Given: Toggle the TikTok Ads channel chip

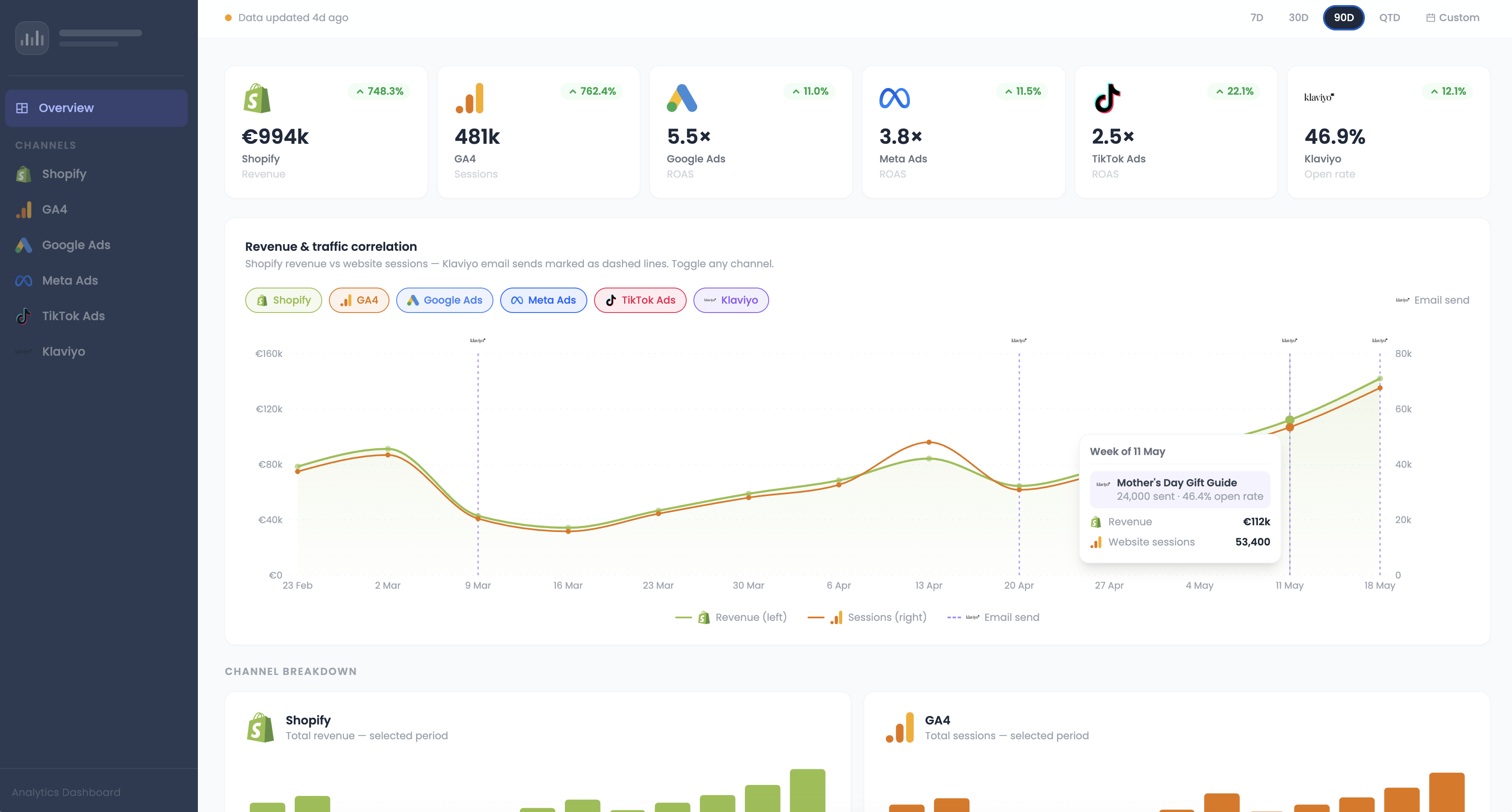Looking at the screenshot, I should [641, 300].
